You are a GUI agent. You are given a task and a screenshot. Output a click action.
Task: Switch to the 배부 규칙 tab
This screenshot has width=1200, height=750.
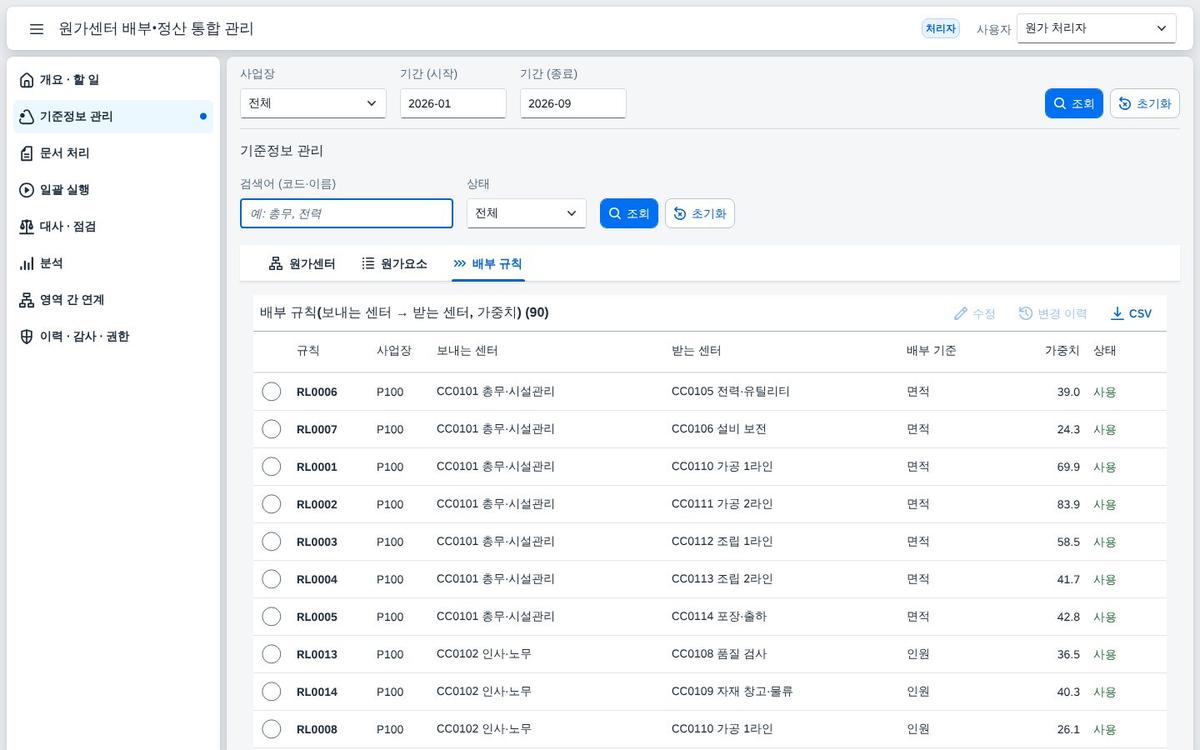[487, 264]
